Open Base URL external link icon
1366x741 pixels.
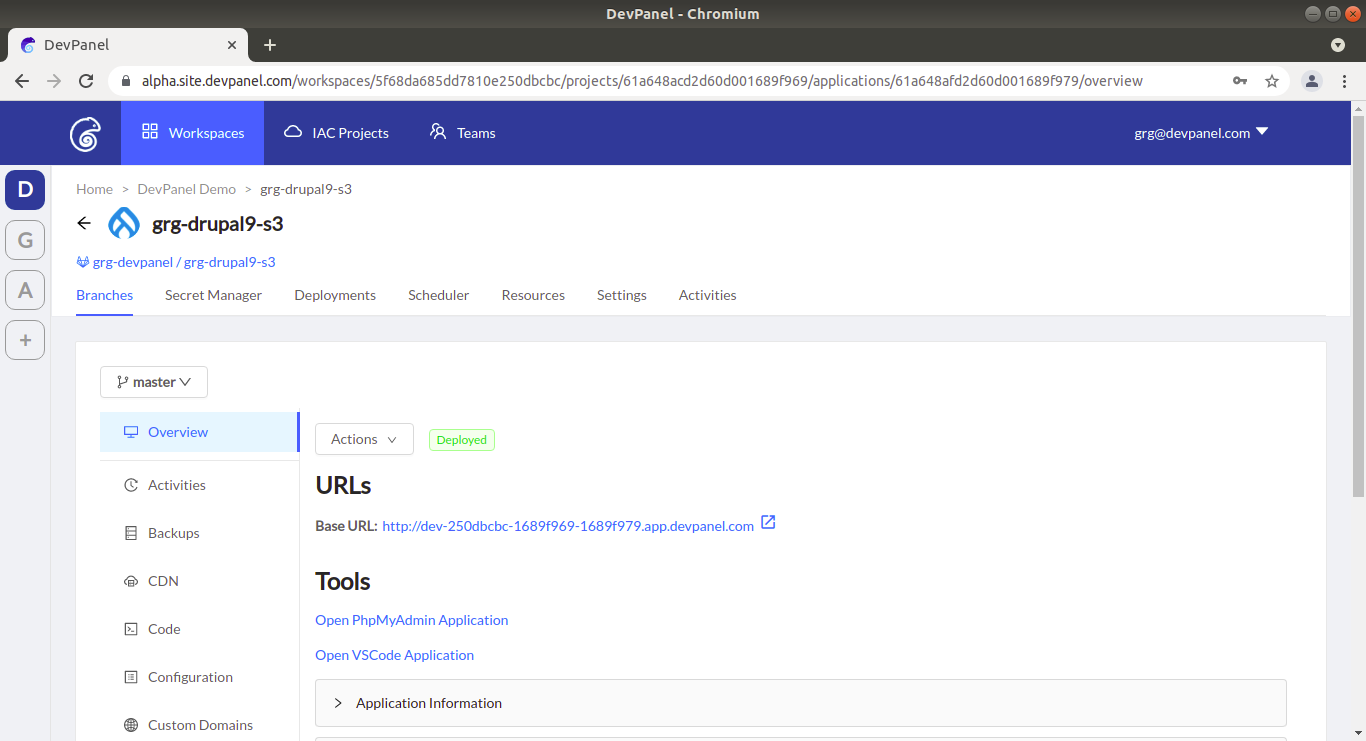(x=768, y=523)
